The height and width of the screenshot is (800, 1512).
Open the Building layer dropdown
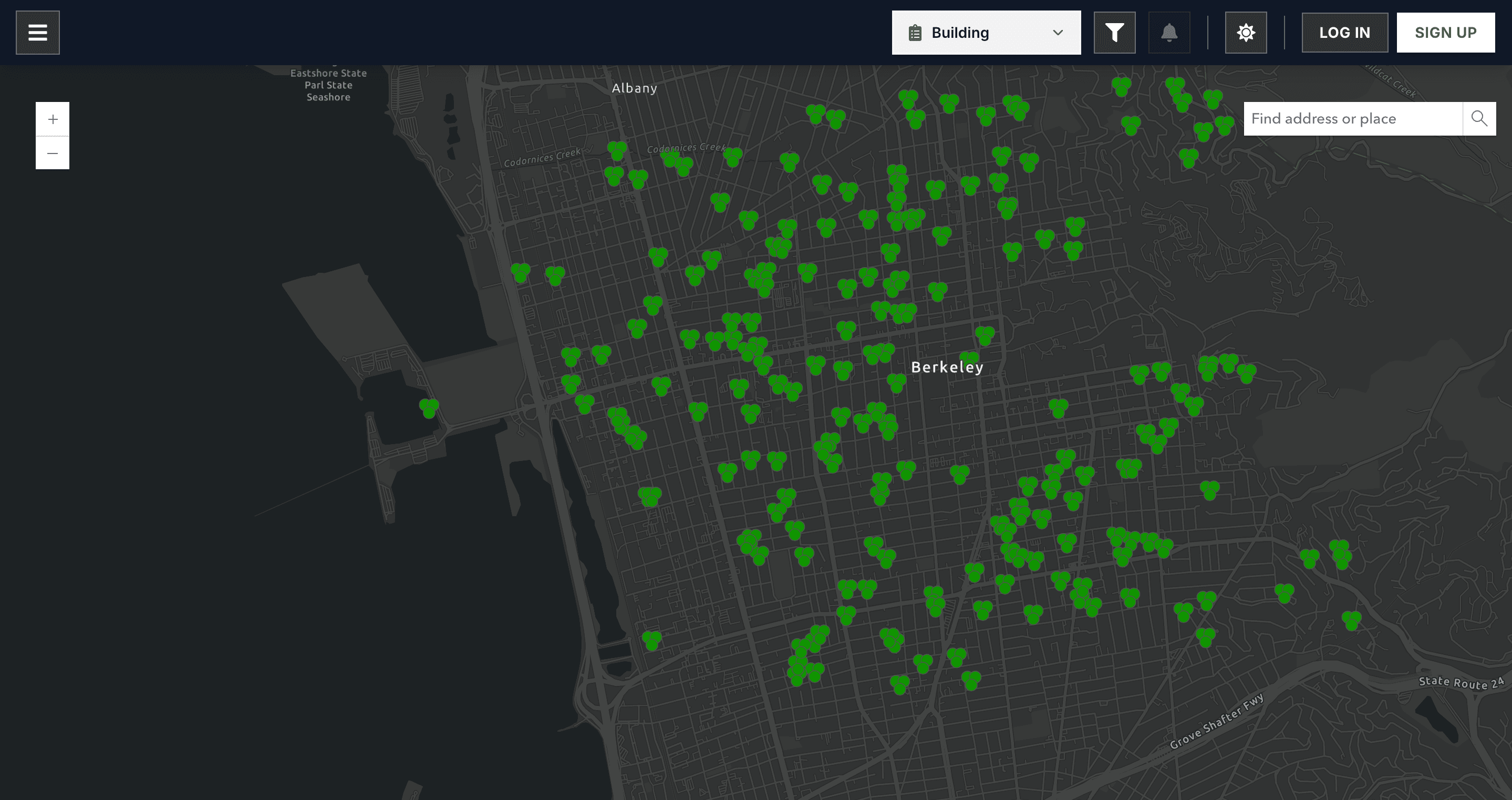(x=986, y=32)
